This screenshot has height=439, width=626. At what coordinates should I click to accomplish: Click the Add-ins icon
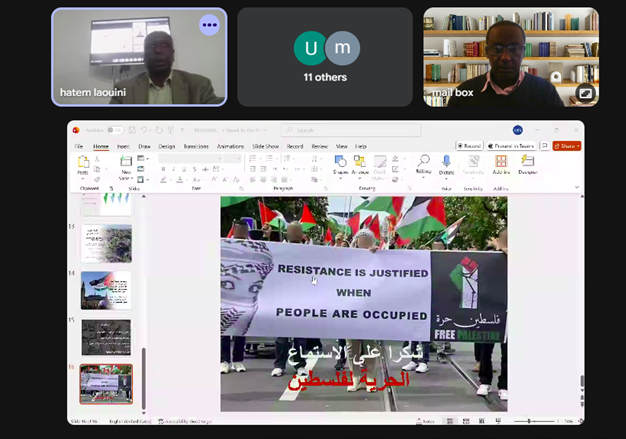[x=500, y=163]
